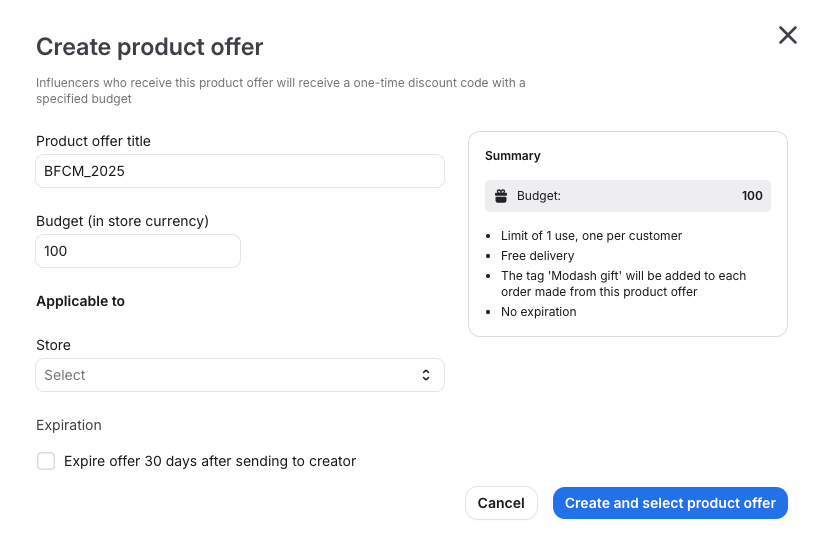Click the 'Applicable to' section heading
The image size is (825, 555).
click(80, 301)
